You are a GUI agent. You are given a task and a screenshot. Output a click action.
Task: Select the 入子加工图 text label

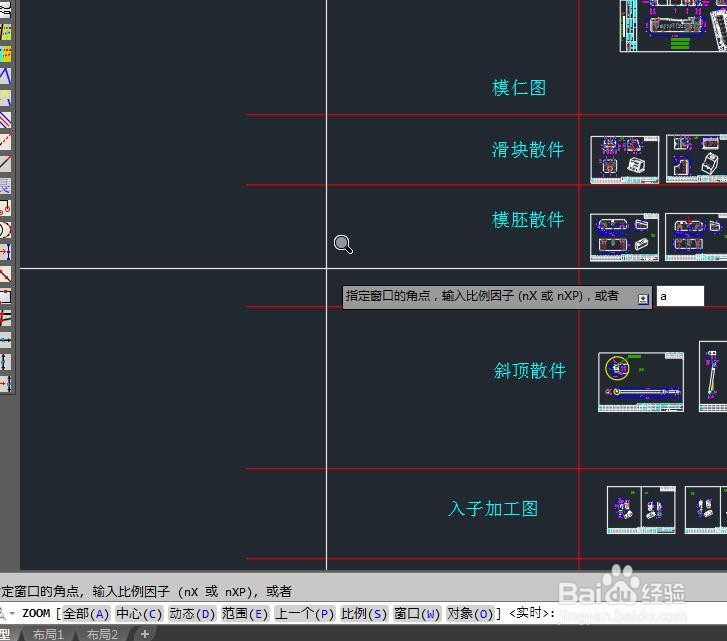coord(493,508)
